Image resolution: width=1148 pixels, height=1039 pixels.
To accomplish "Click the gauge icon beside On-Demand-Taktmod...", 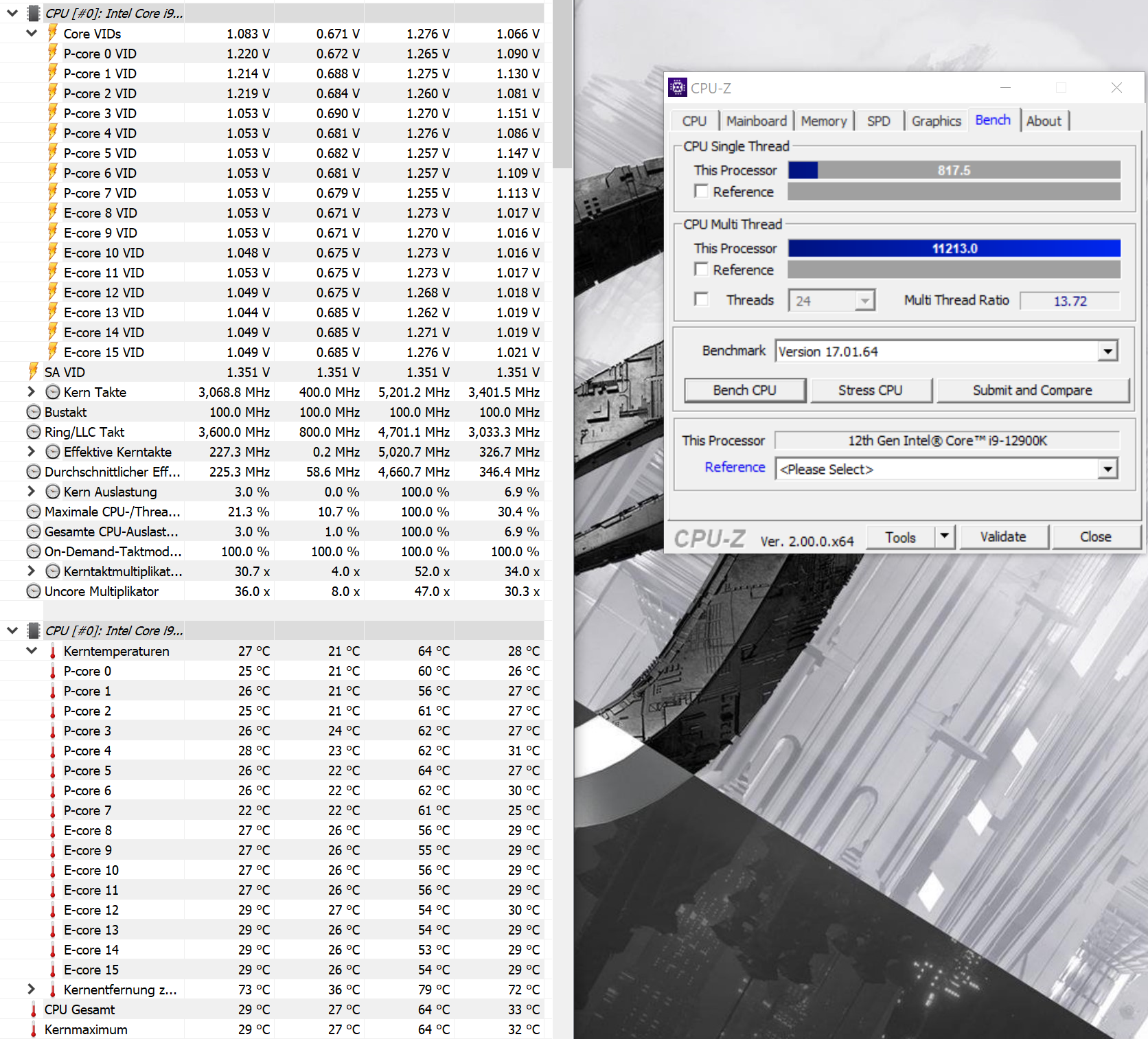I will [33, 551].
